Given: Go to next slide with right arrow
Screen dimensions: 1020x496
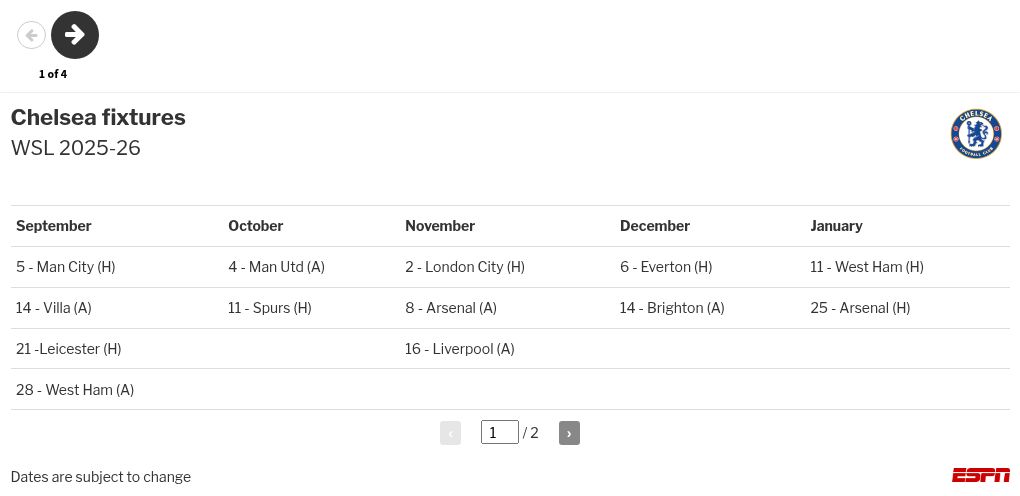Looking at the screenshot, I should pyautogui.click(x=75, y=35).
